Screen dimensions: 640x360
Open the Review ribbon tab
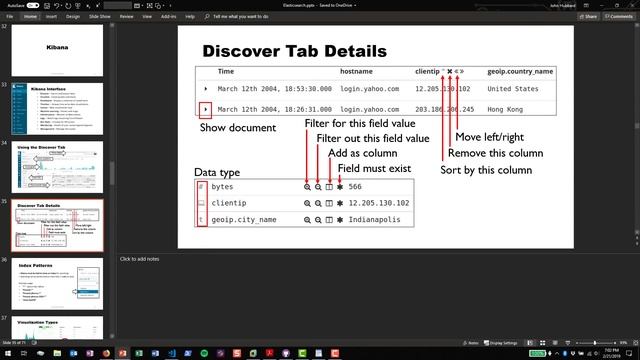tap(127, 17)
